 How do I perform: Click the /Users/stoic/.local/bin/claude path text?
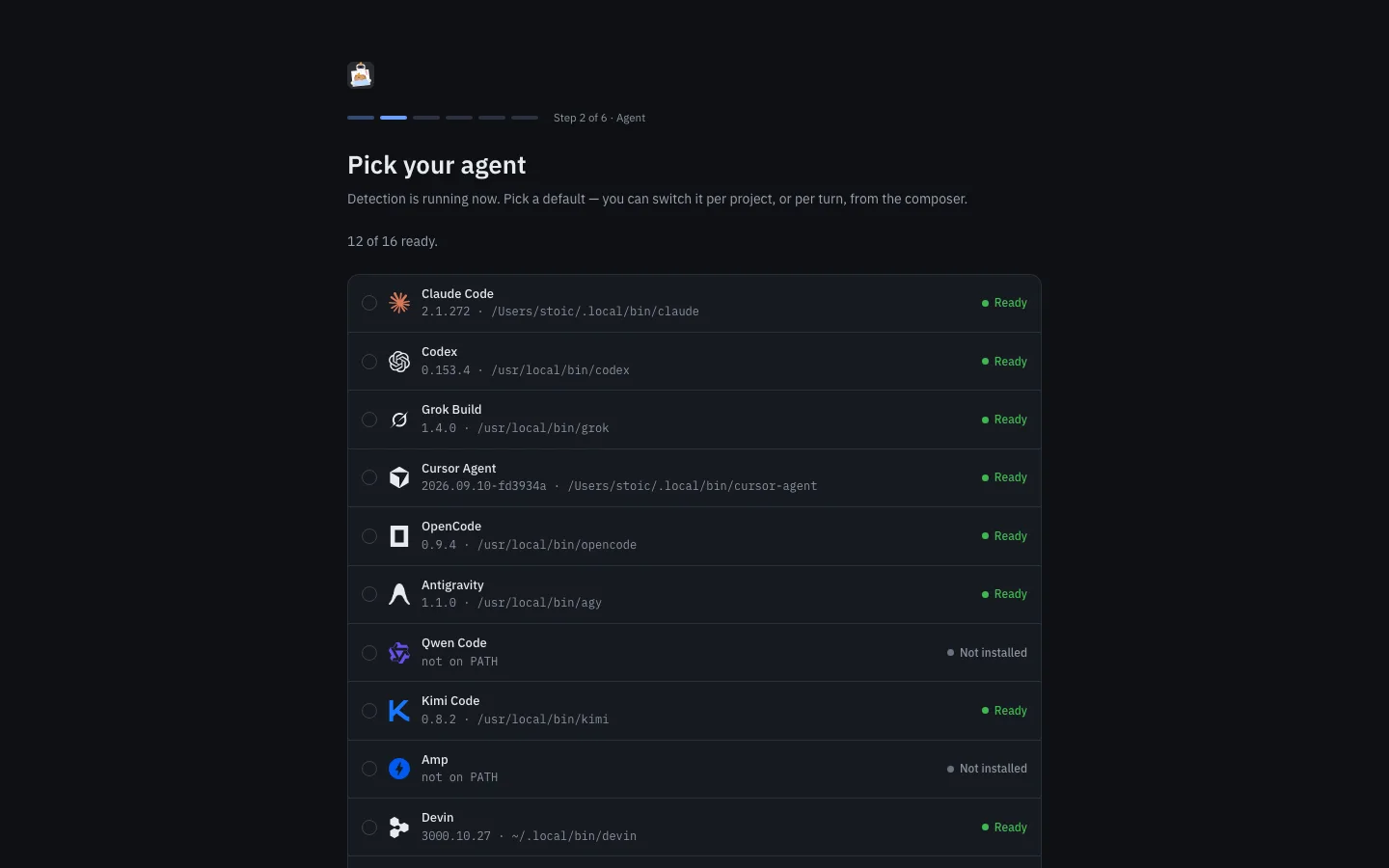(595, 312)
